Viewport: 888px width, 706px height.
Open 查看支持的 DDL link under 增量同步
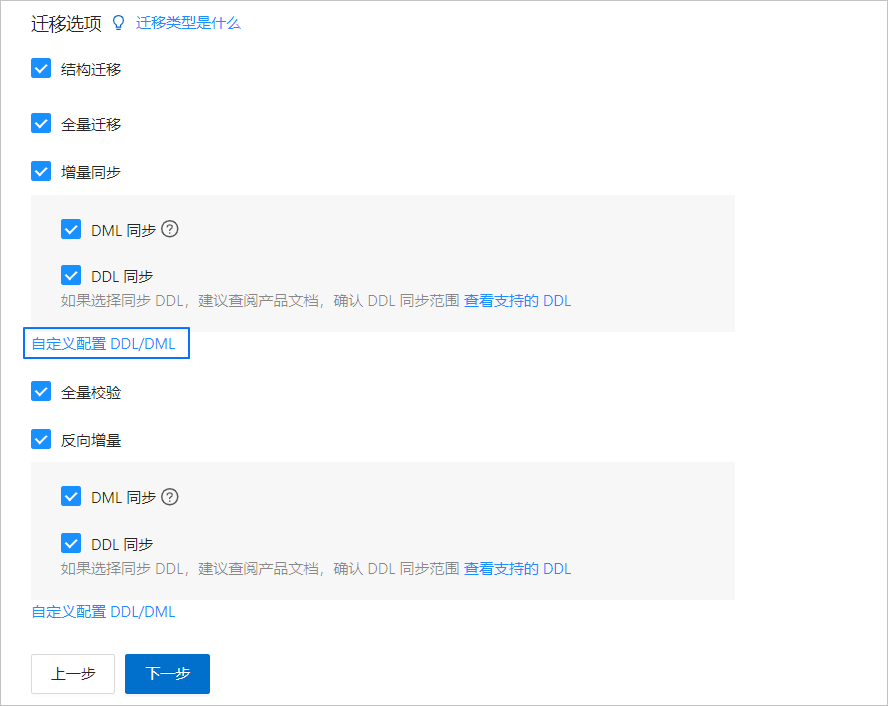[x=517, y=301]
